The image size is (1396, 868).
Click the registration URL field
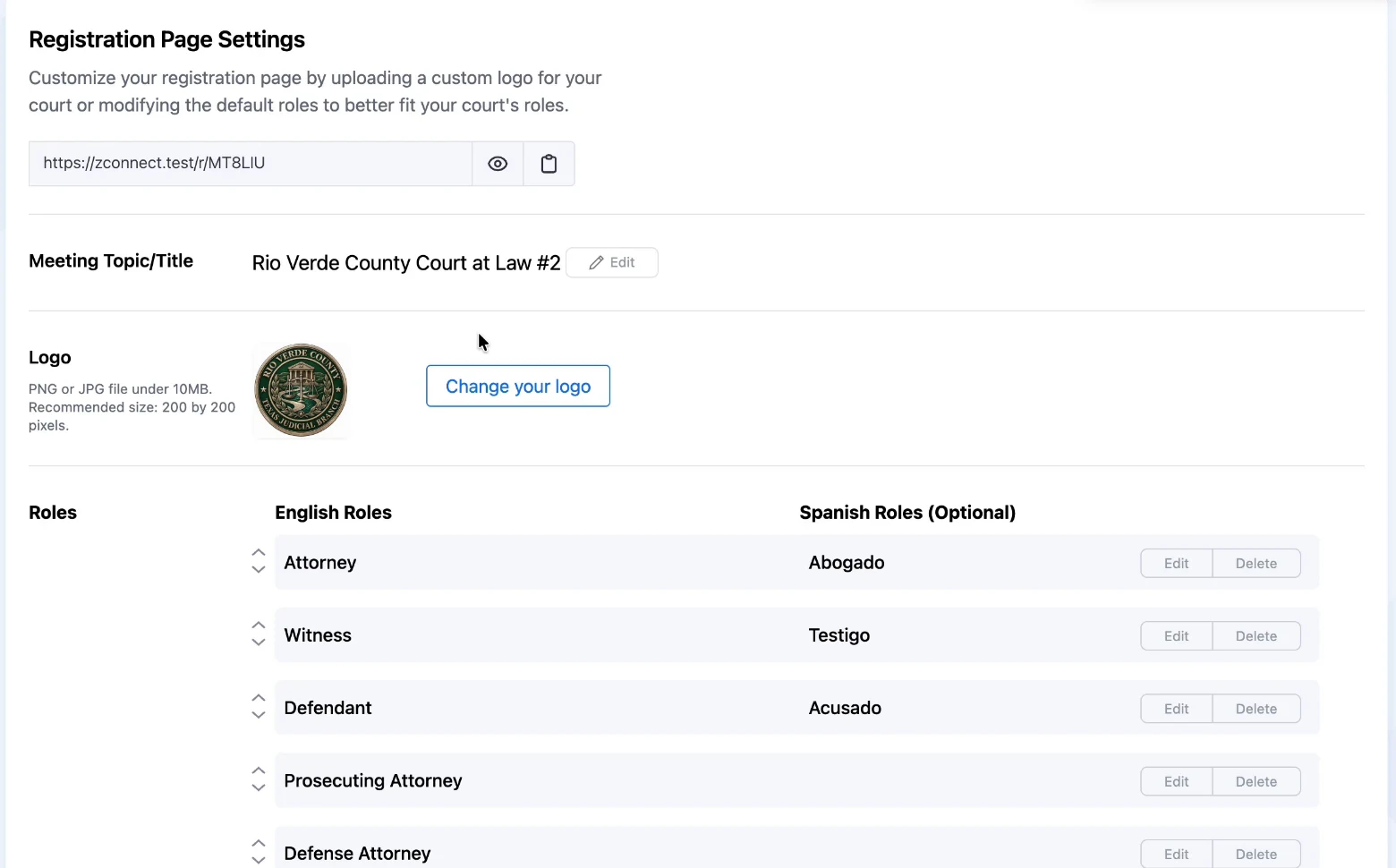click(251, 164)
